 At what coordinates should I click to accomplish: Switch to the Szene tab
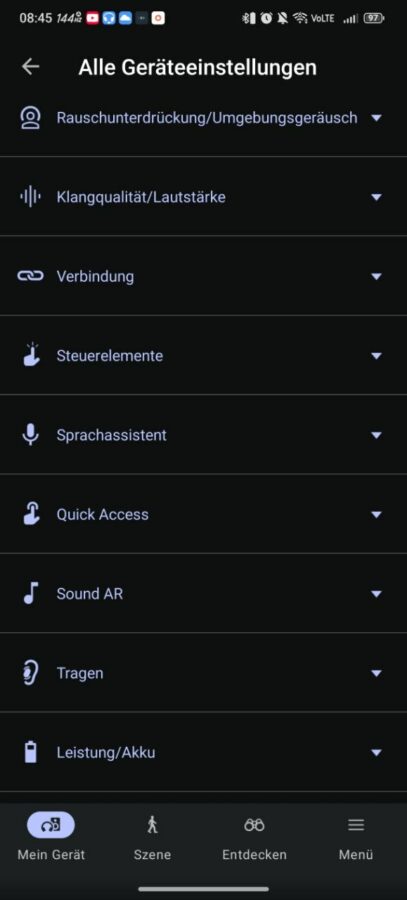tap(152, 838)
